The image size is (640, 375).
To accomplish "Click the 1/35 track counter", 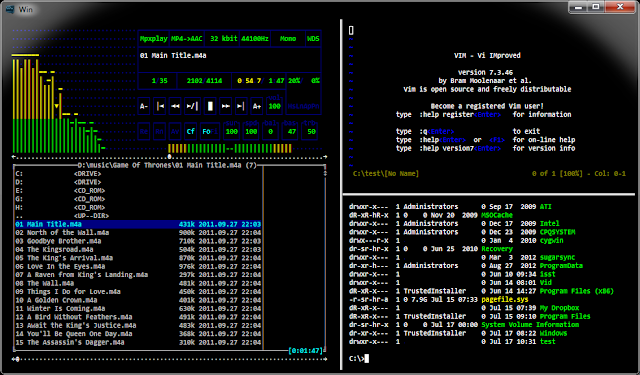I will 160,81.
